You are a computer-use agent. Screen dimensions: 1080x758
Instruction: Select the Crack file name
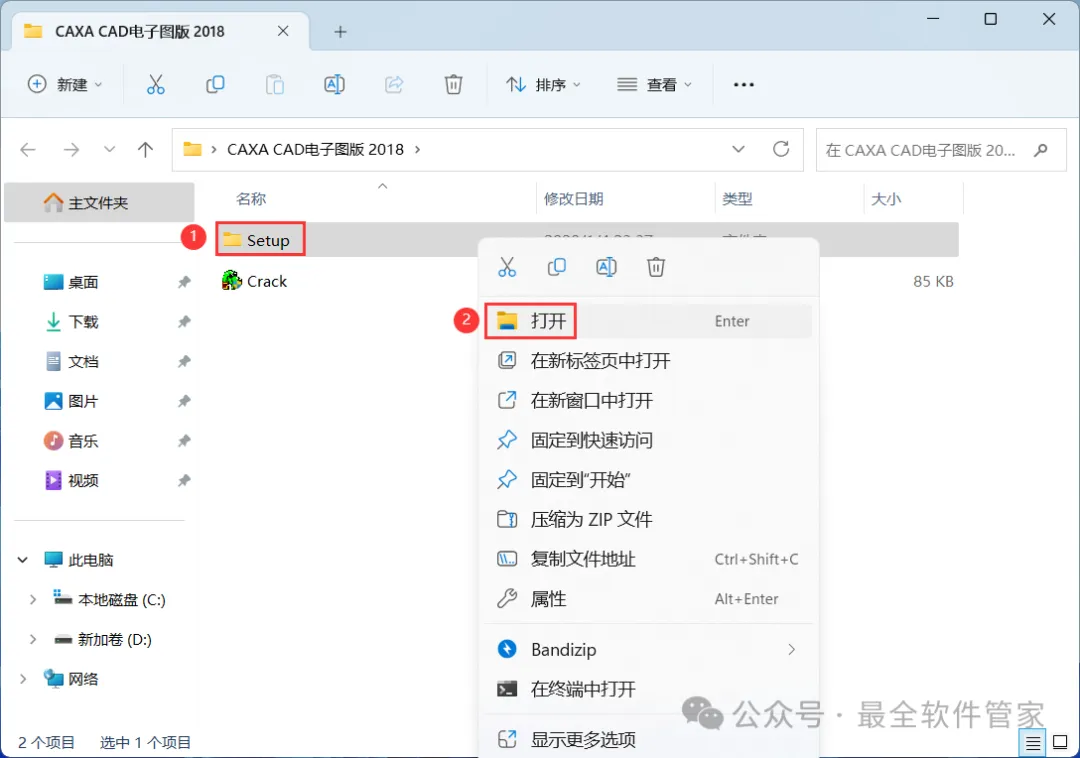pyautogui.click(x=267, y=281)
